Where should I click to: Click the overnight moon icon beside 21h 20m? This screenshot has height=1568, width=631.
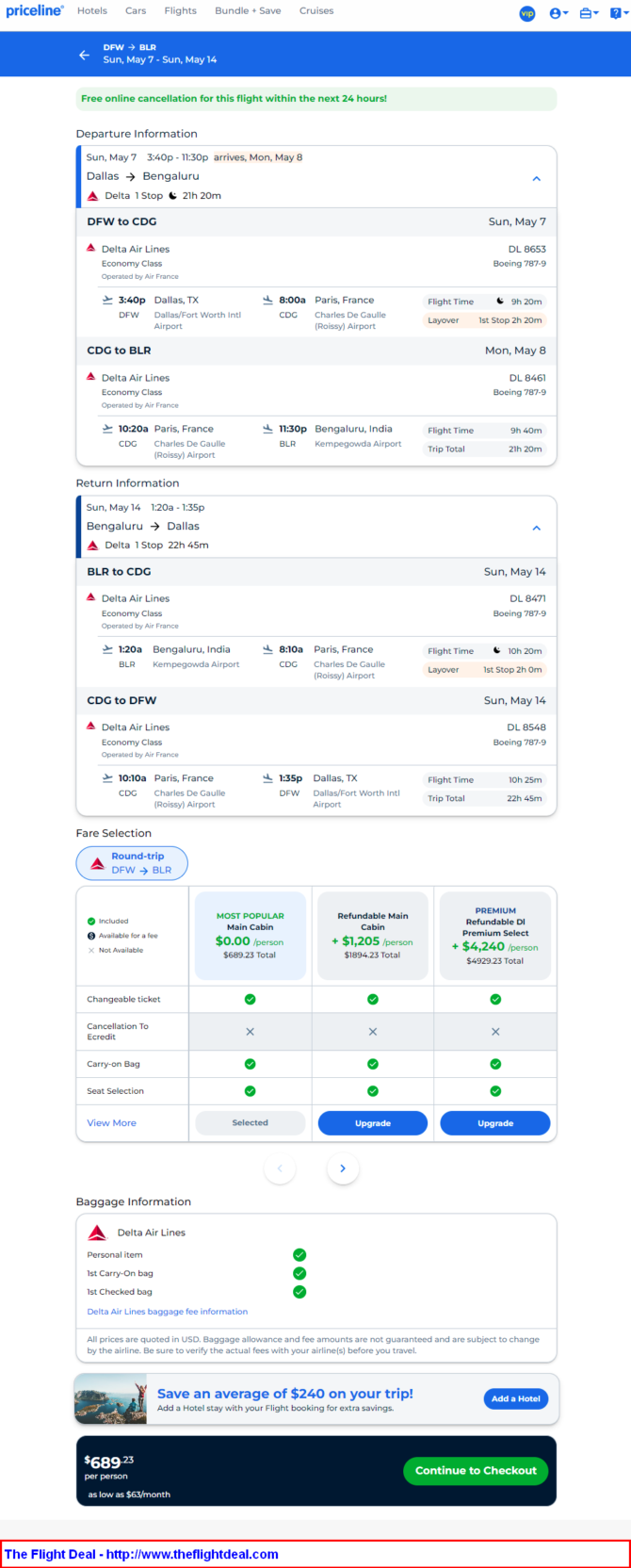(172, 196)
